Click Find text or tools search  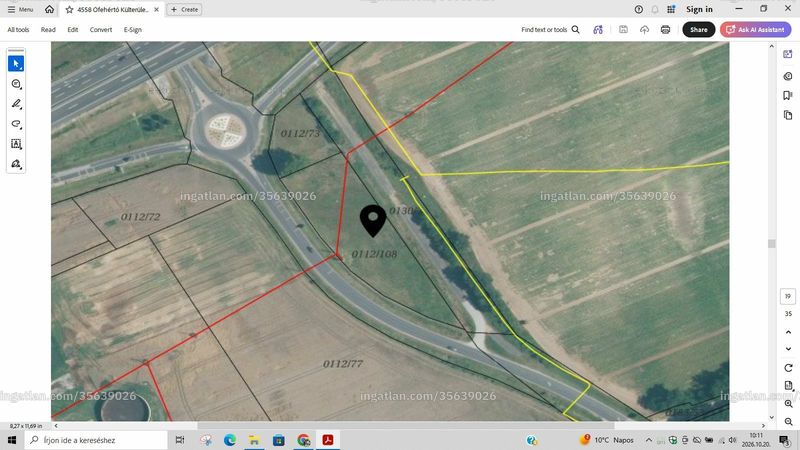(550, 30)
